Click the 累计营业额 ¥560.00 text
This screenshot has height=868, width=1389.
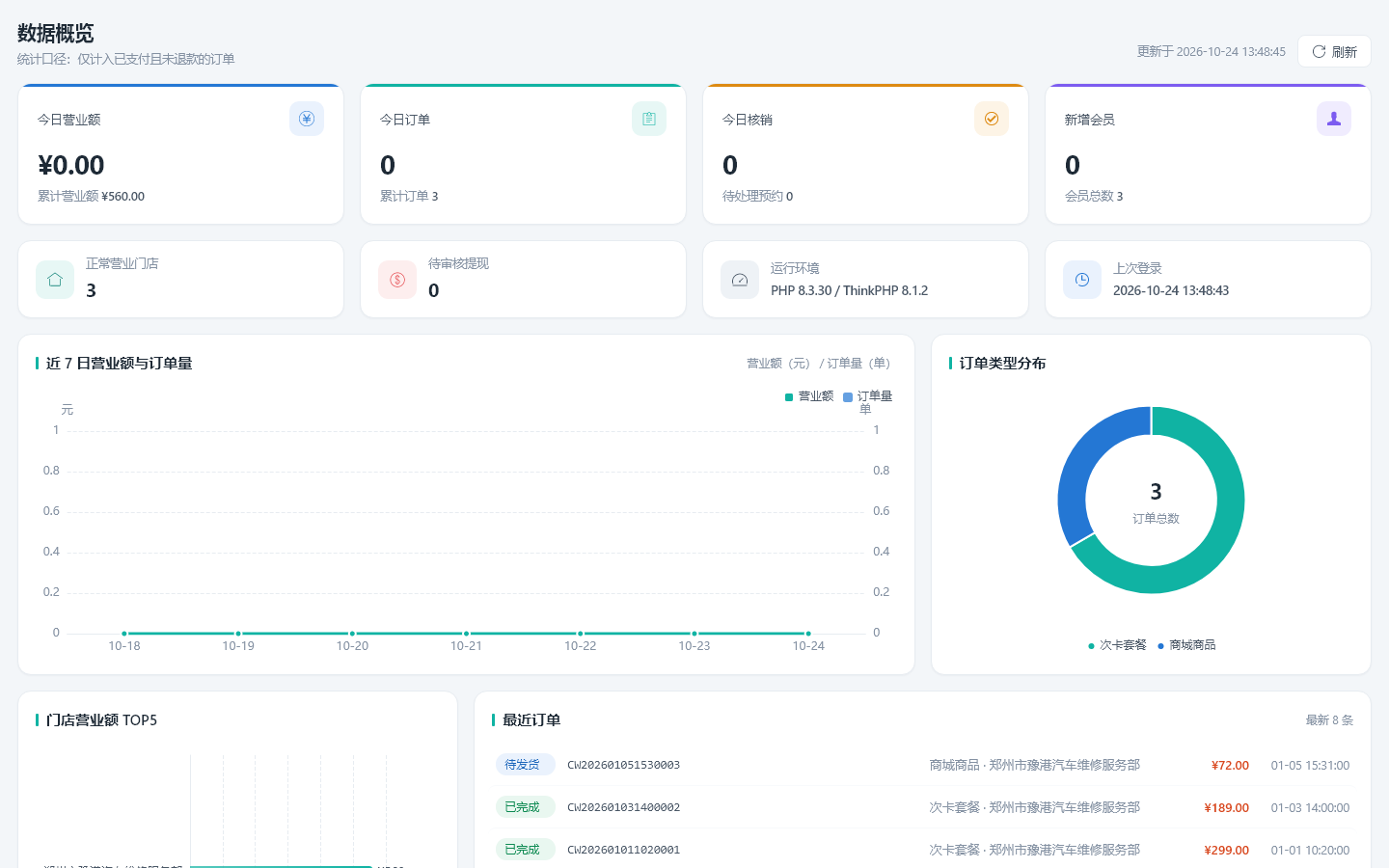(x=91, y=196)
